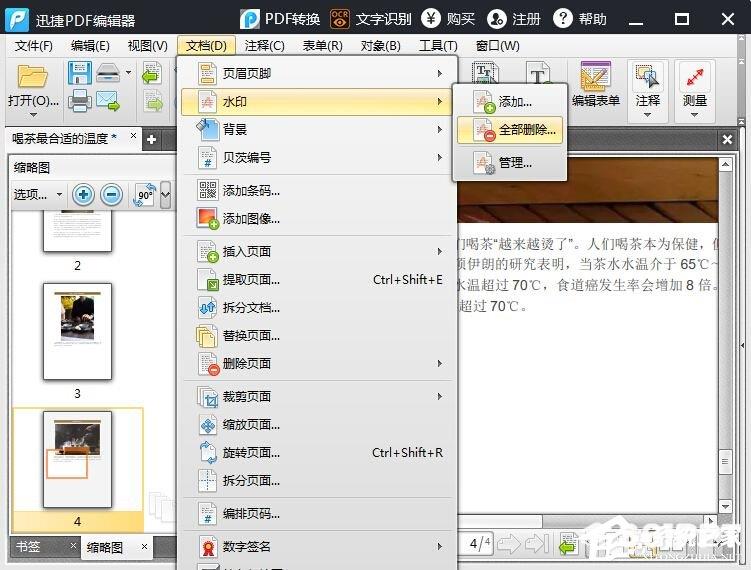Select Remove All watermarks submenu item
Viewport: 751px width, 570px height.
[510, 130]
